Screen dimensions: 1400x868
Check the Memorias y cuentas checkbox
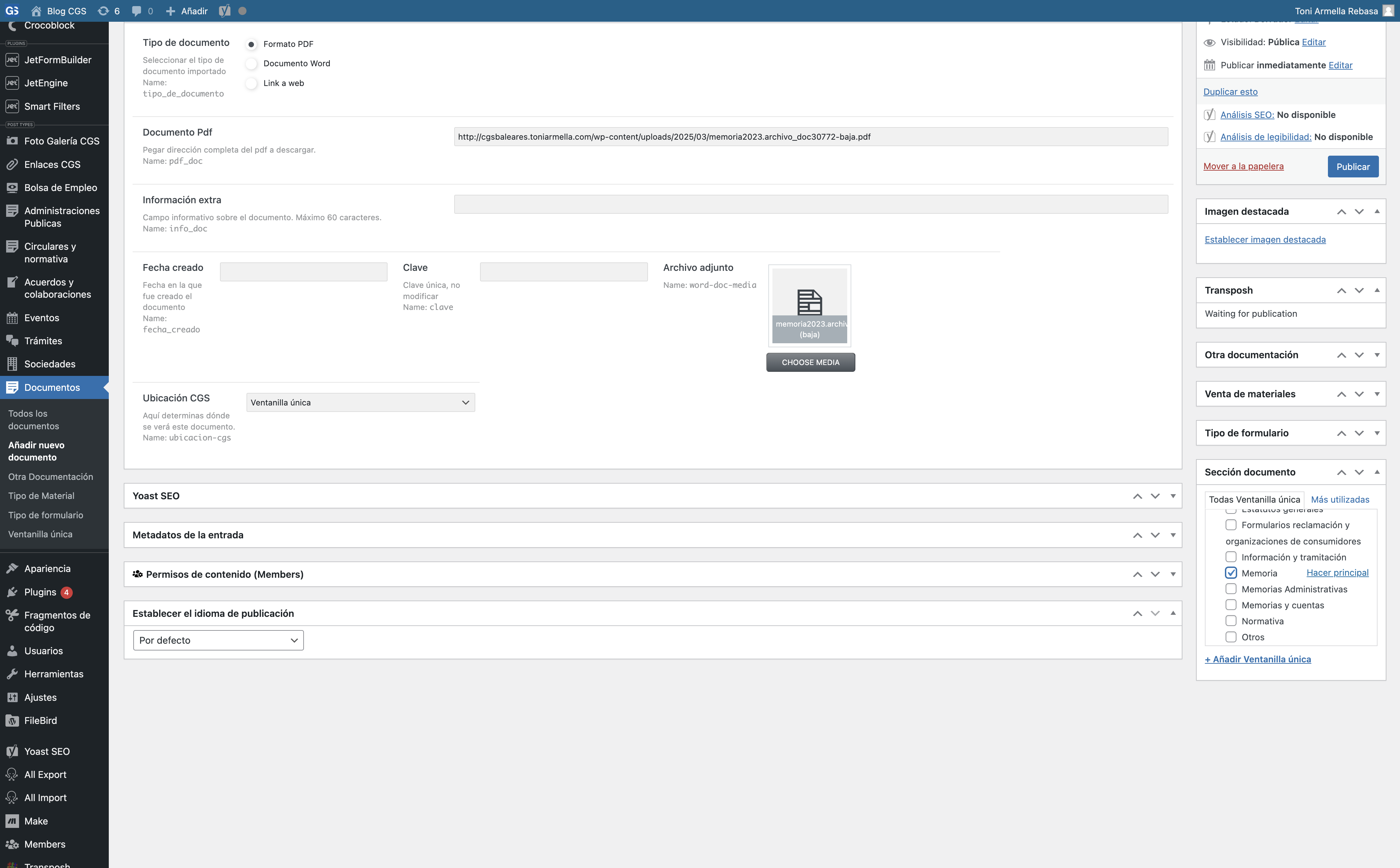coord(1231,605)
